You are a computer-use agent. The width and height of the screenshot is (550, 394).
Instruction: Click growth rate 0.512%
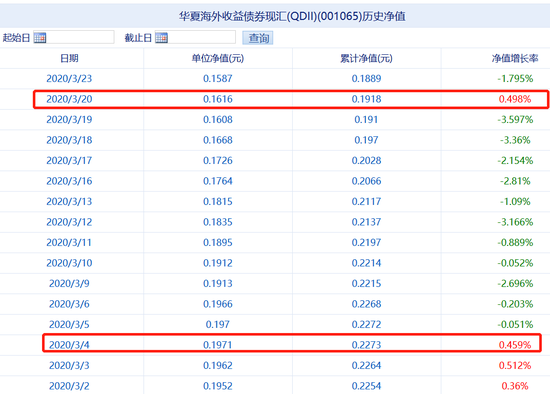coord(515,366)
